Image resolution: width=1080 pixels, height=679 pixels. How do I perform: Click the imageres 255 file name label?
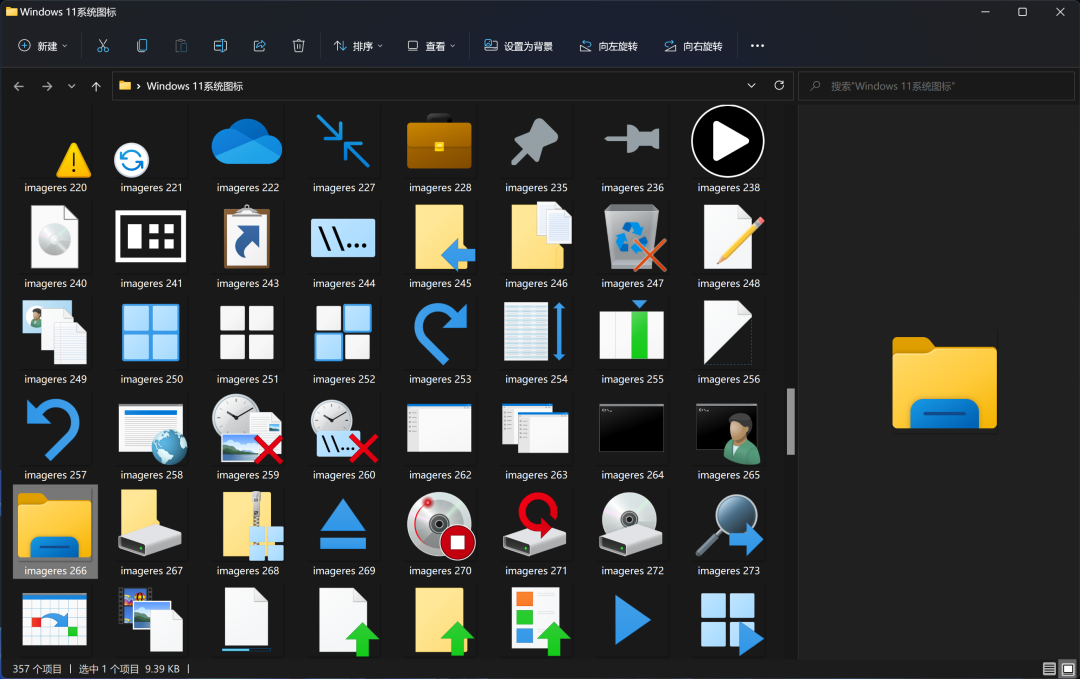(632, 379)
